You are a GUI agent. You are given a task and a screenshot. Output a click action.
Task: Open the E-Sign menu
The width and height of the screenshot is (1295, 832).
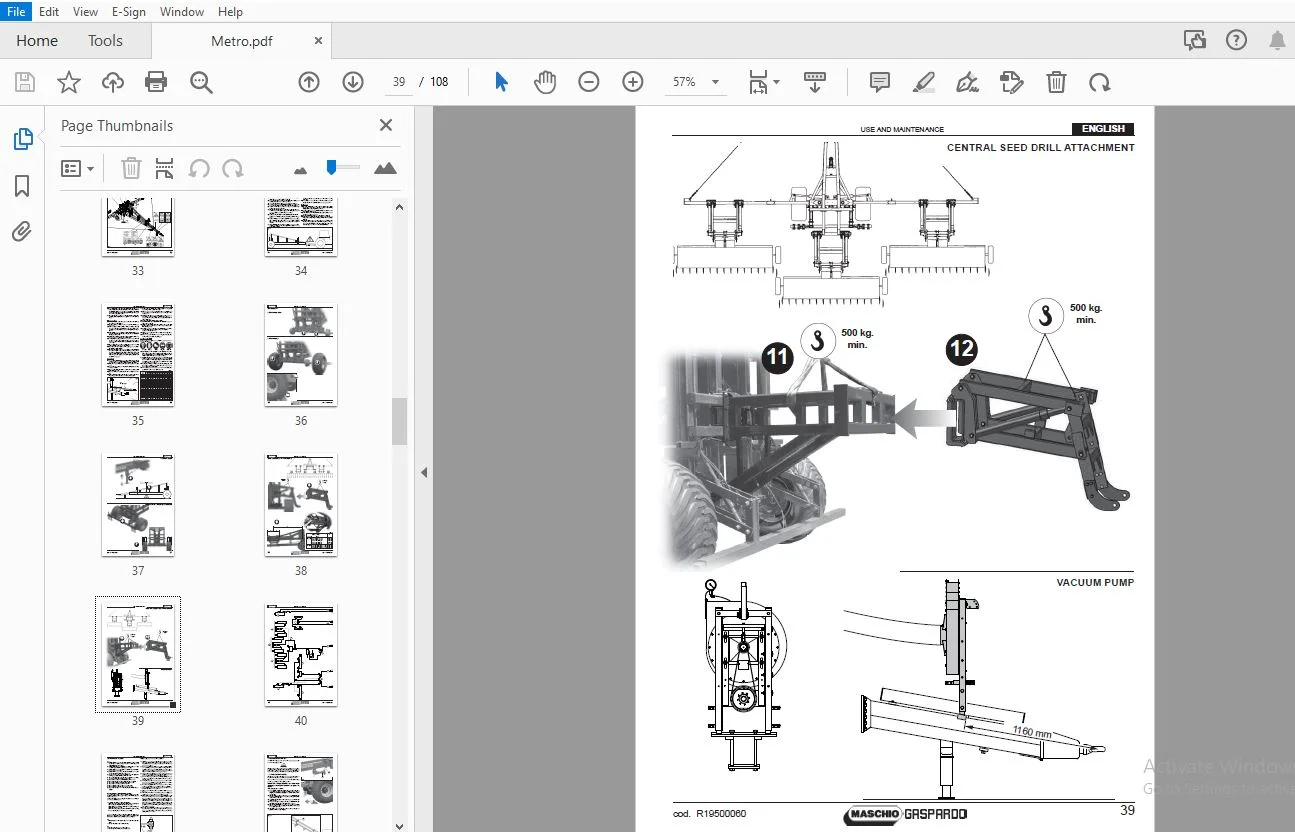click(128, 11)
